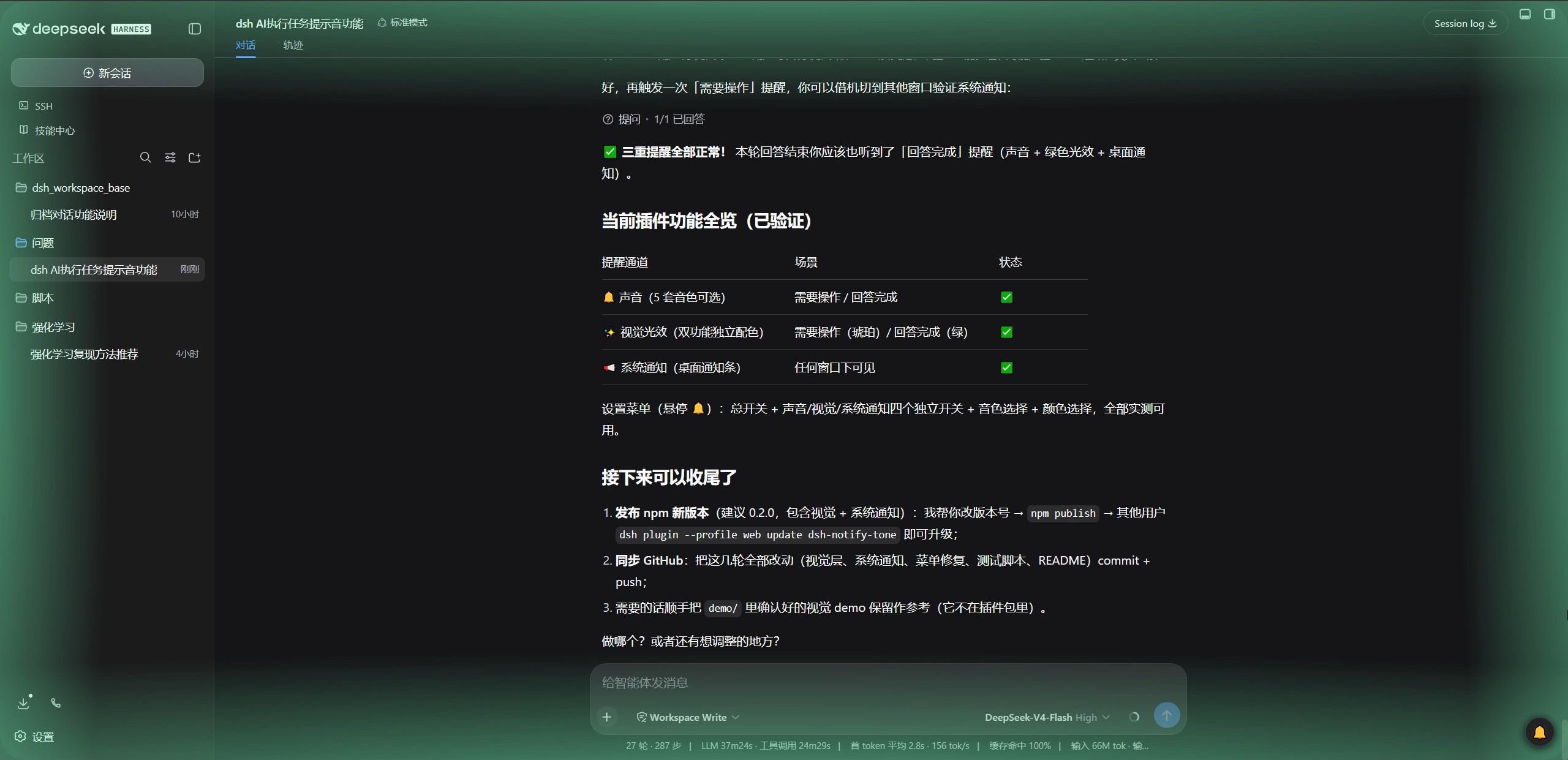Search the workspace with magnifier icon
The width and height of the screenshot is (1568, 760).
point(145,158)
